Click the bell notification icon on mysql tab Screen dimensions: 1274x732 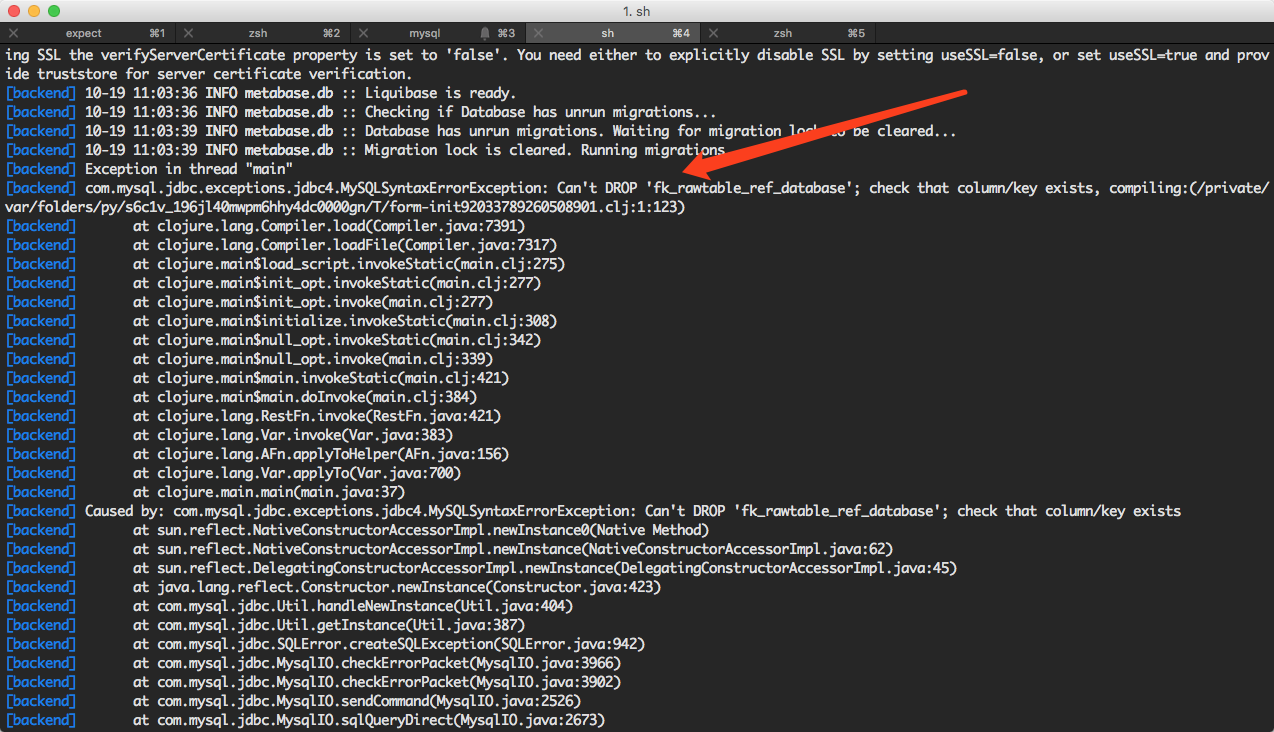[485, 33]
